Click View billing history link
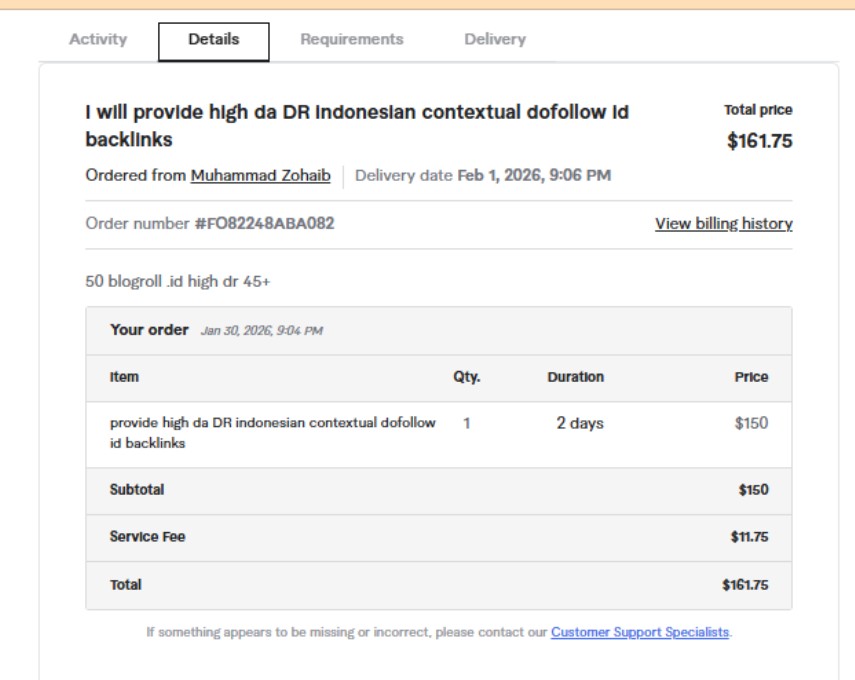855x680 pixels. [723, 224]
